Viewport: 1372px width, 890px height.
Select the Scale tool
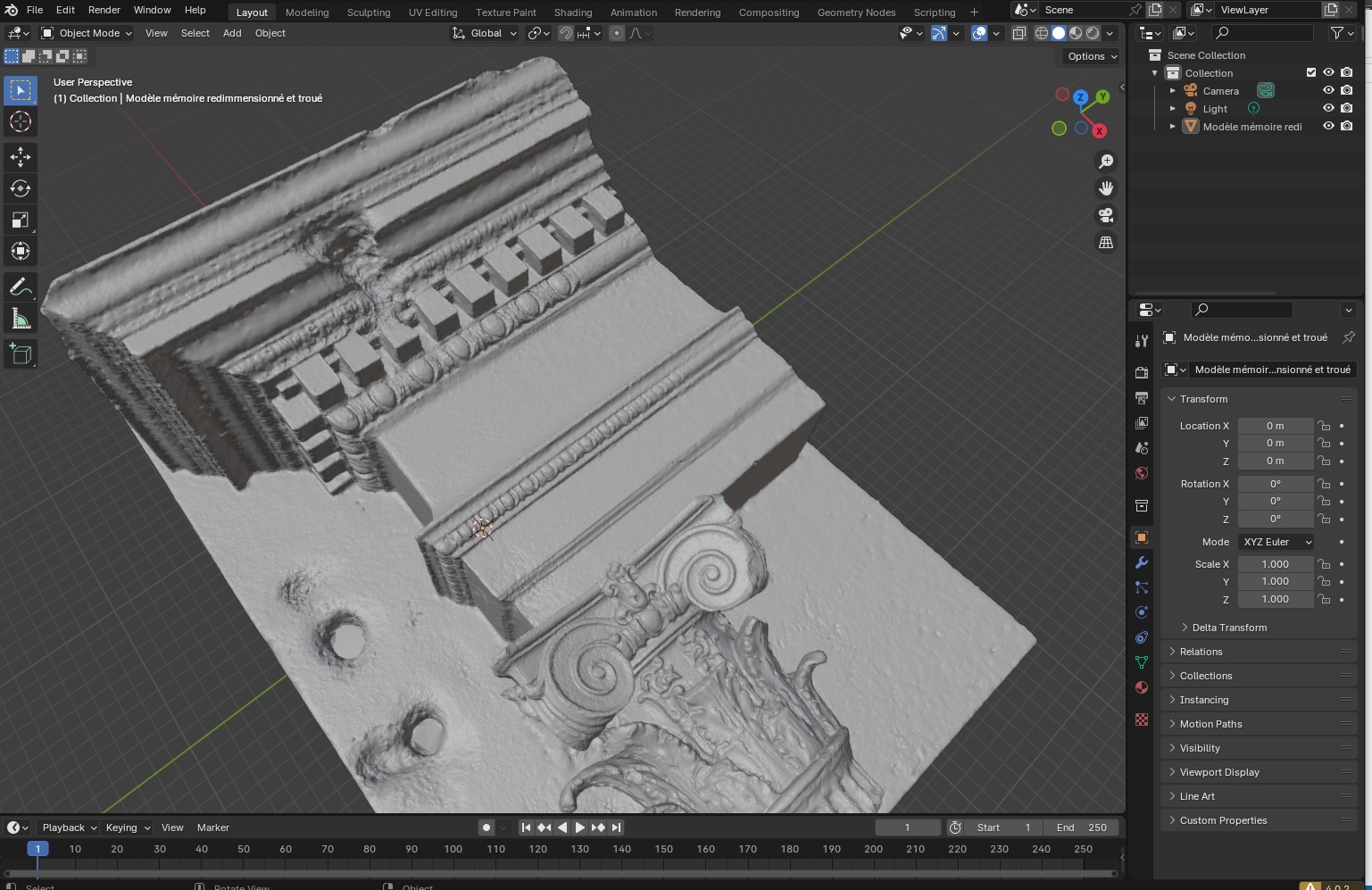[21, 220]
